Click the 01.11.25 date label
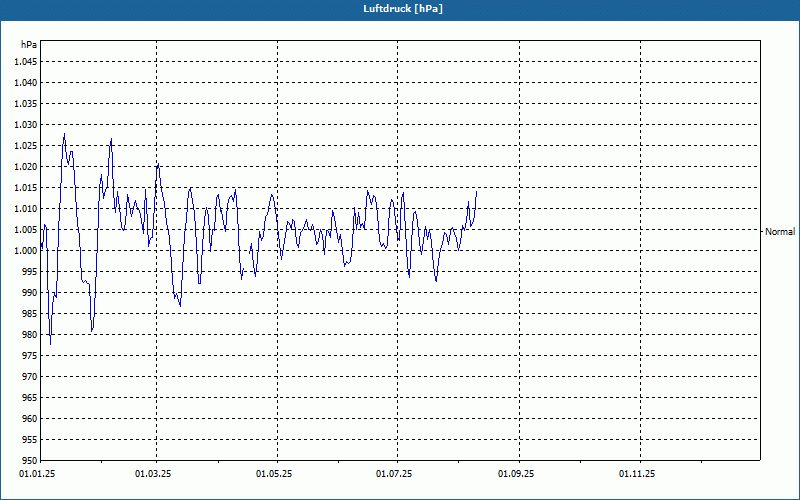Image resolution: width=800 pixels, height=500 pixels. click(x=637, y=474)
